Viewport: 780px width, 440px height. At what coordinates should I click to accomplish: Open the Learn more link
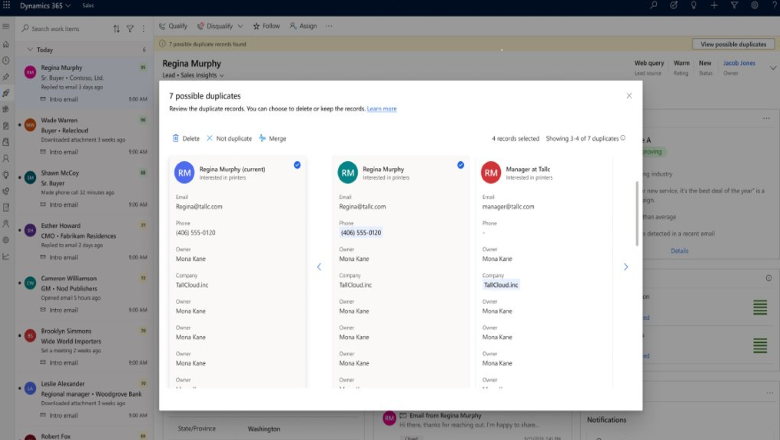(382, 109)
